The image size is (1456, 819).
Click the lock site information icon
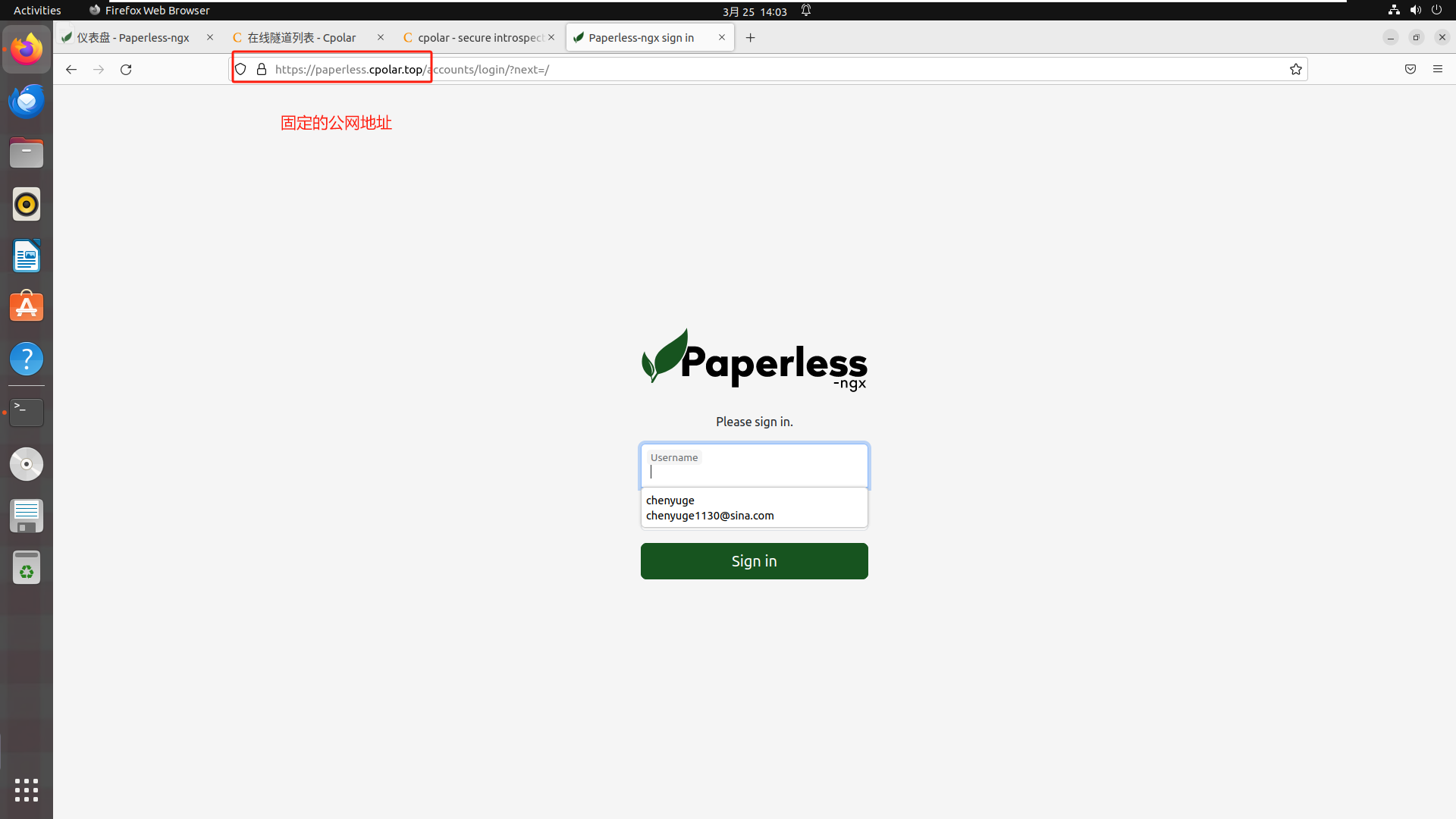click(262, 69)
